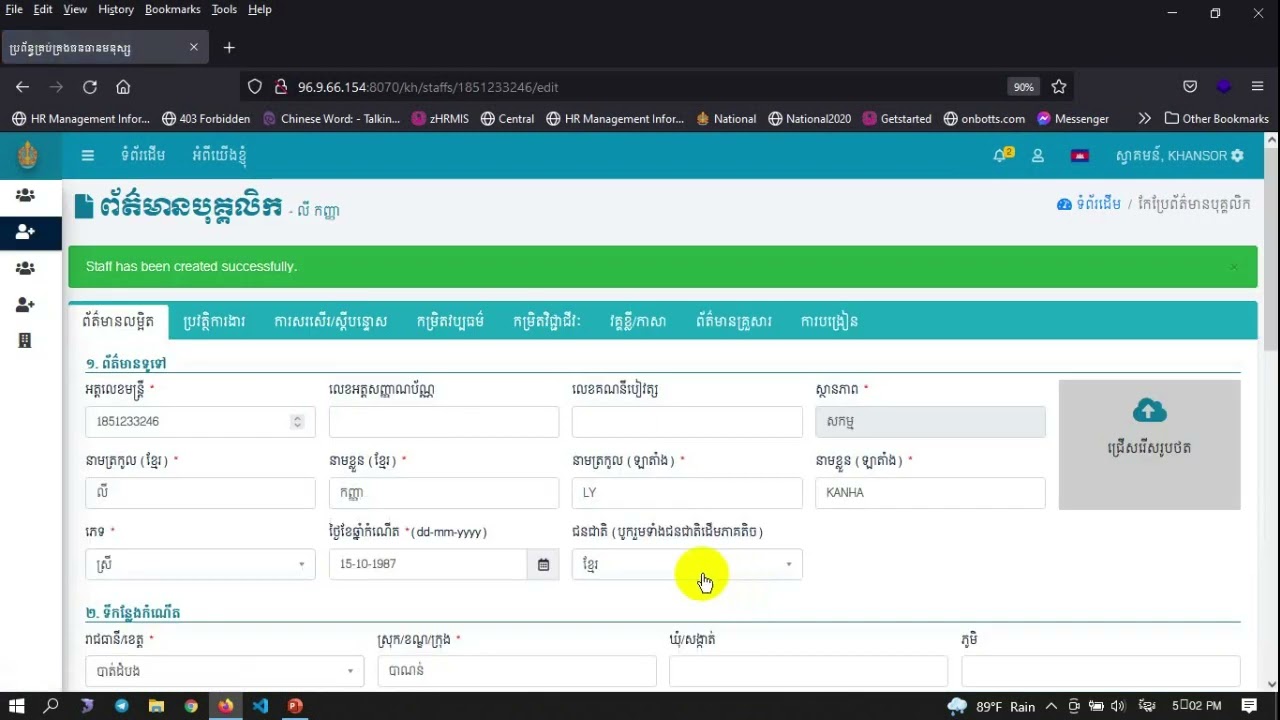Open Windows Start menu
Viewport: 1280px width, 720px height.
click(x=16, y=706)
